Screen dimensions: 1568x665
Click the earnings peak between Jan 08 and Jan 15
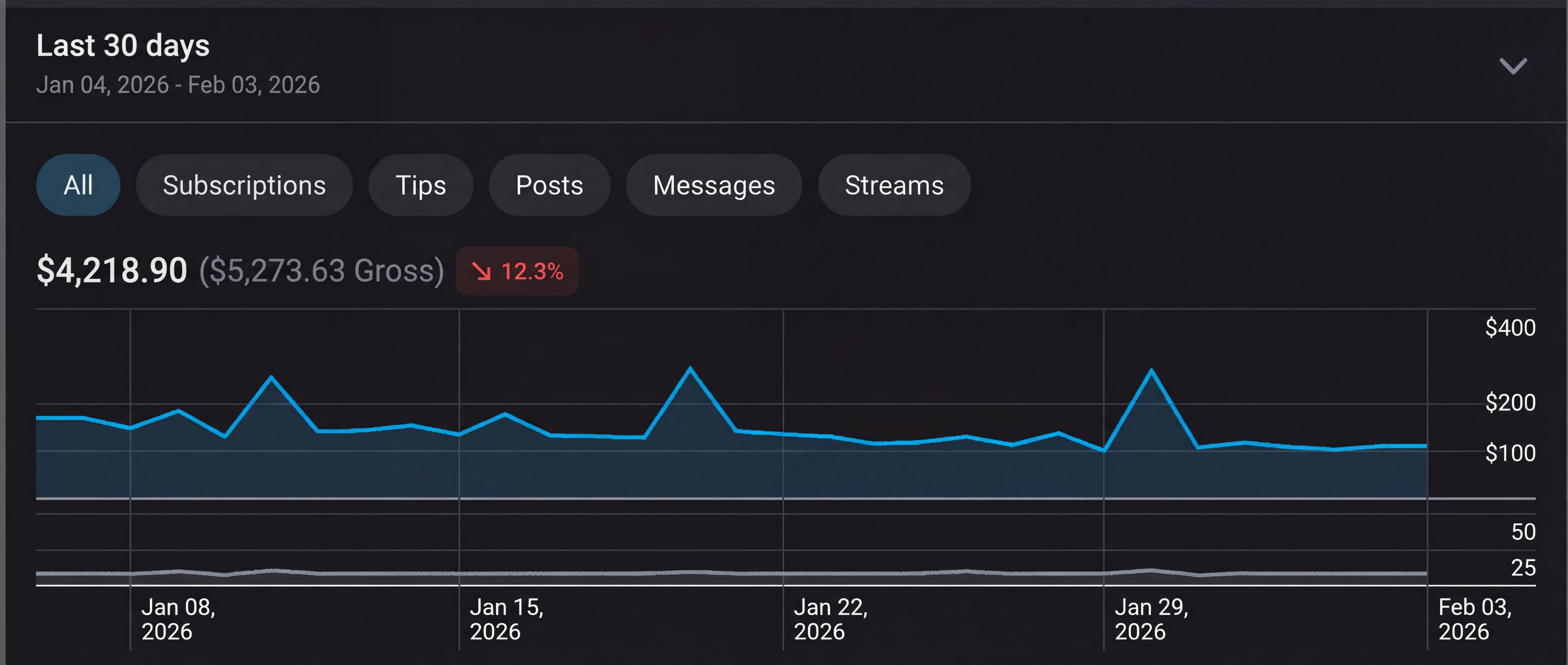271,377
